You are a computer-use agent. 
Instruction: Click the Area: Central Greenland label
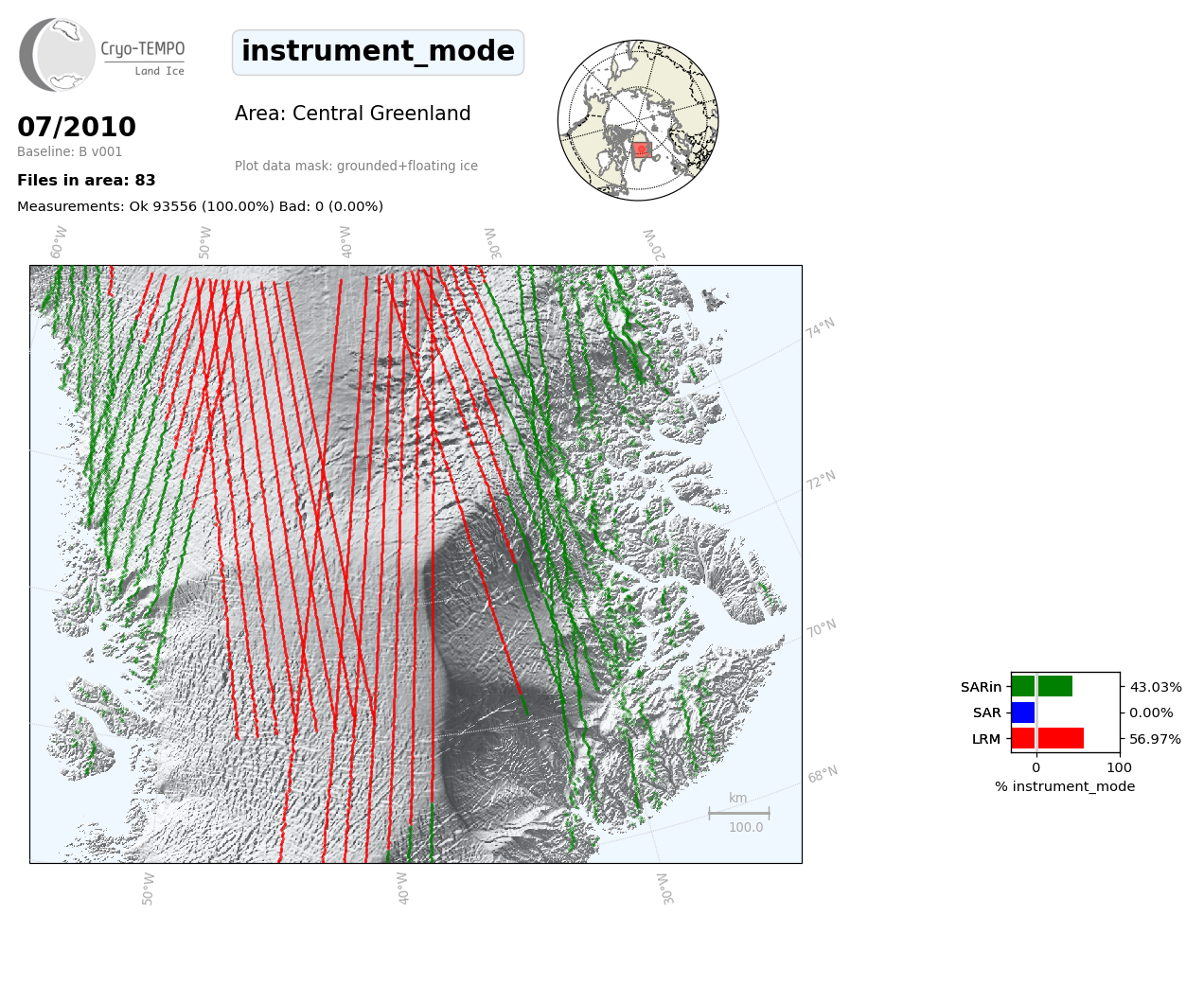click(352, 114)
